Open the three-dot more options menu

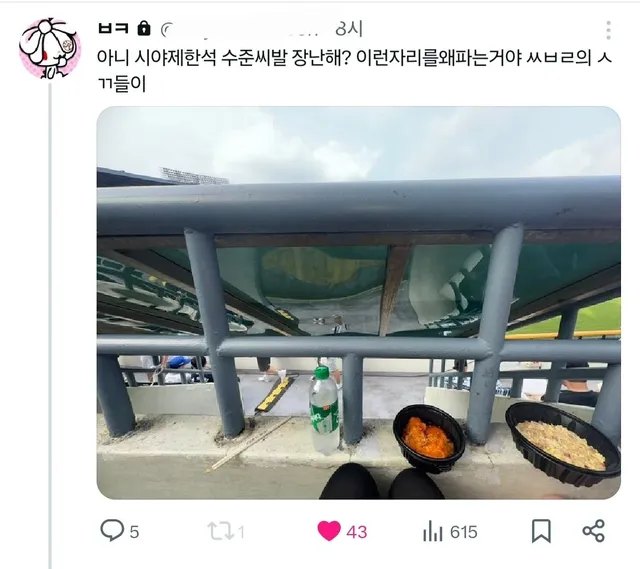pyautogui.click(x=608, y=30)
